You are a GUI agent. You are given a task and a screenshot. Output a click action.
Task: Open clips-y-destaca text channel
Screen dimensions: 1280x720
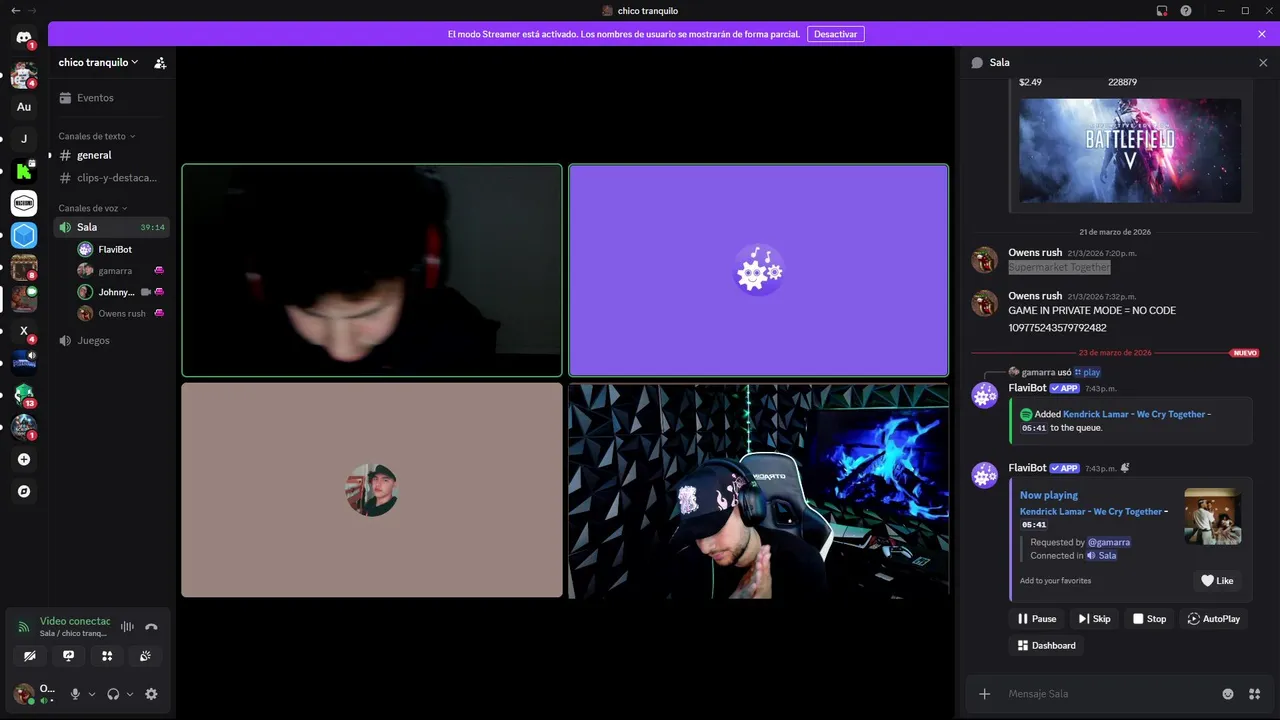pyautogui.click(x=111, y=178)
